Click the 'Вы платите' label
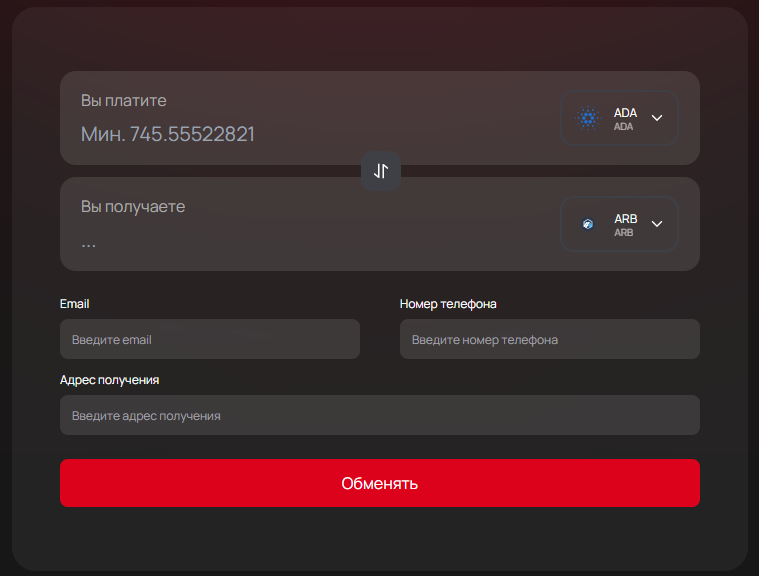 point(123,101)
